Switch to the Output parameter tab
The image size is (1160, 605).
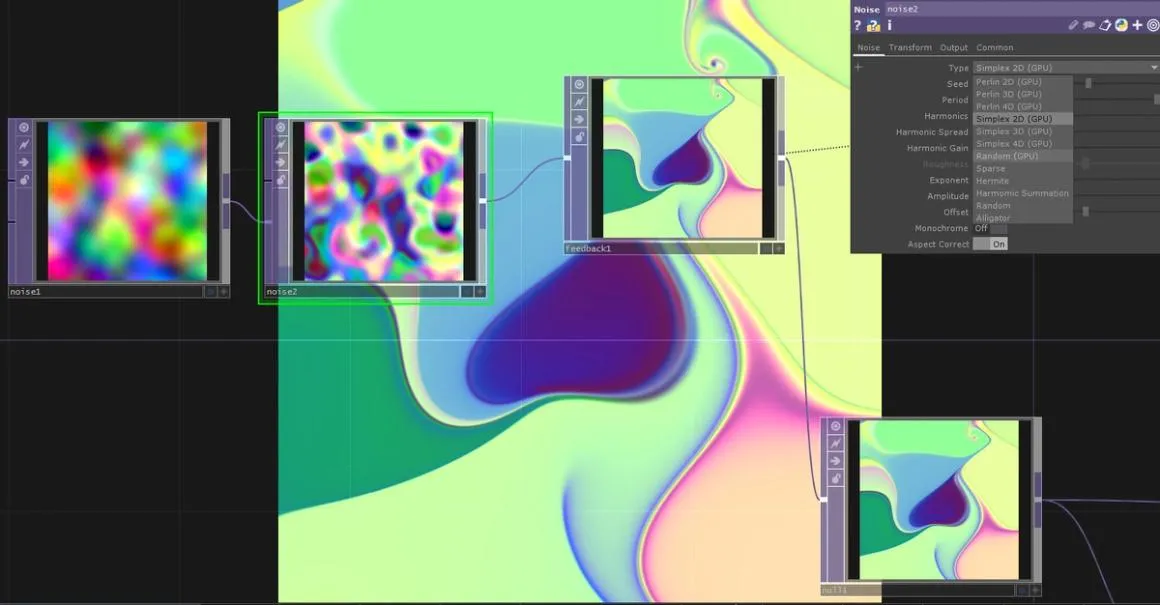click(954, 47)
